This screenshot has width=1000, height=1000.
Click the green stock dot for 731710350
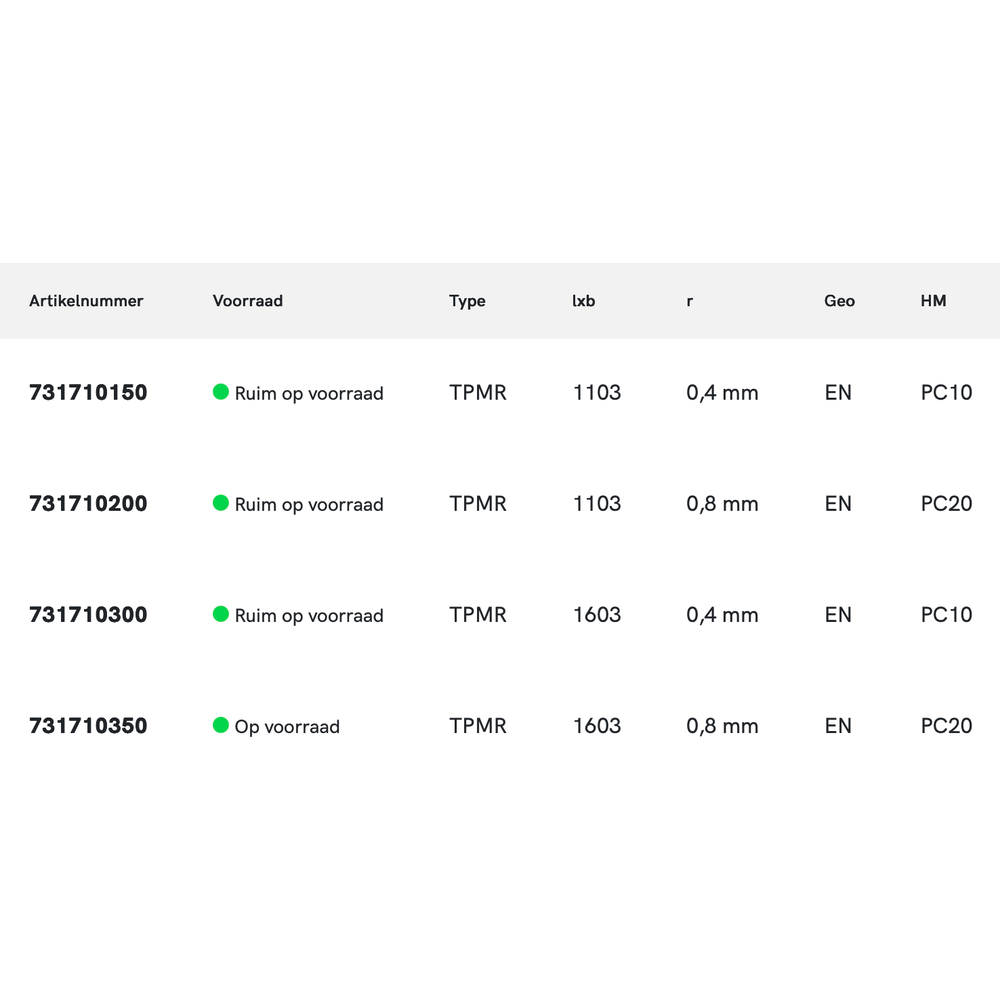221,725
